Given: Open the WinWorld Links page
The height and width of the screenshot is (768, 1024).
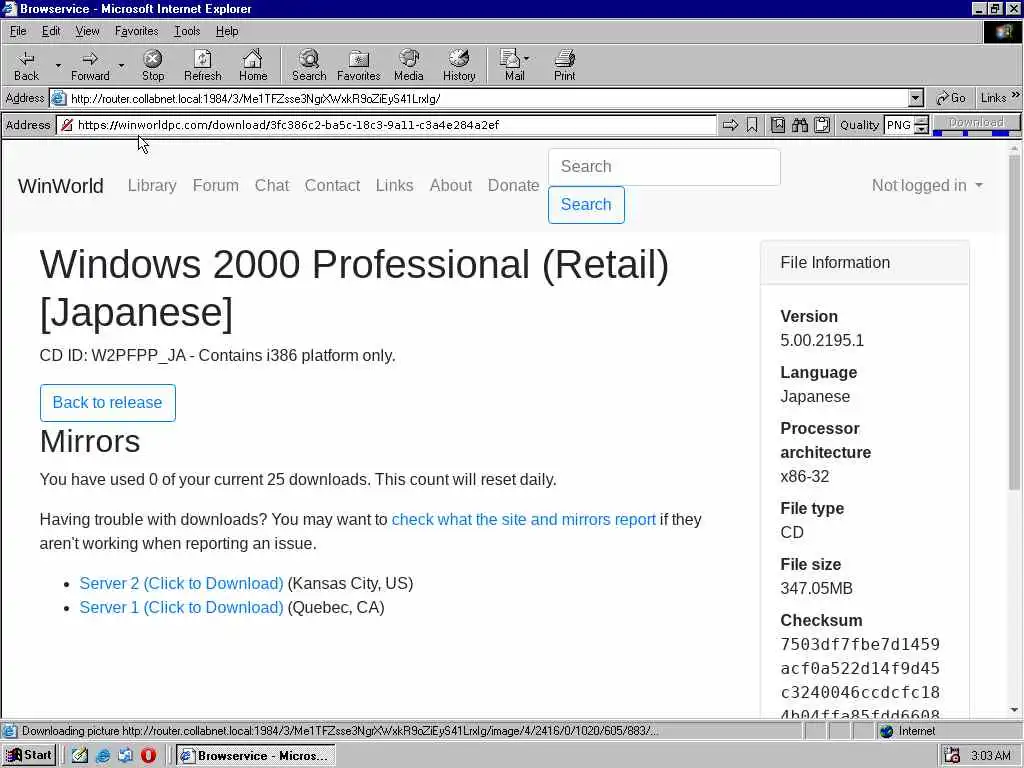Looking at the screenshot, I should pos(394,185).
